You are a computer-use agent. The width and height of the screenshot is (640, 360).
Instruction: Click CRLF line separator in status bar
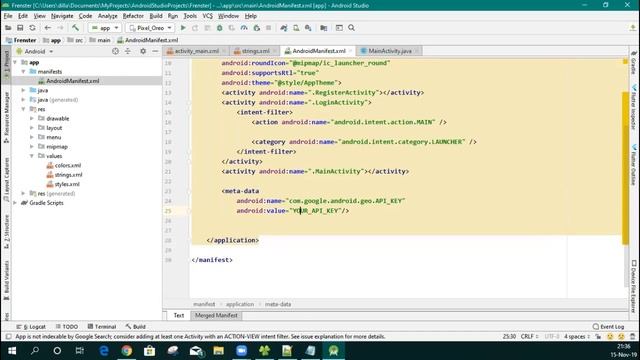(x=529, y=337)
